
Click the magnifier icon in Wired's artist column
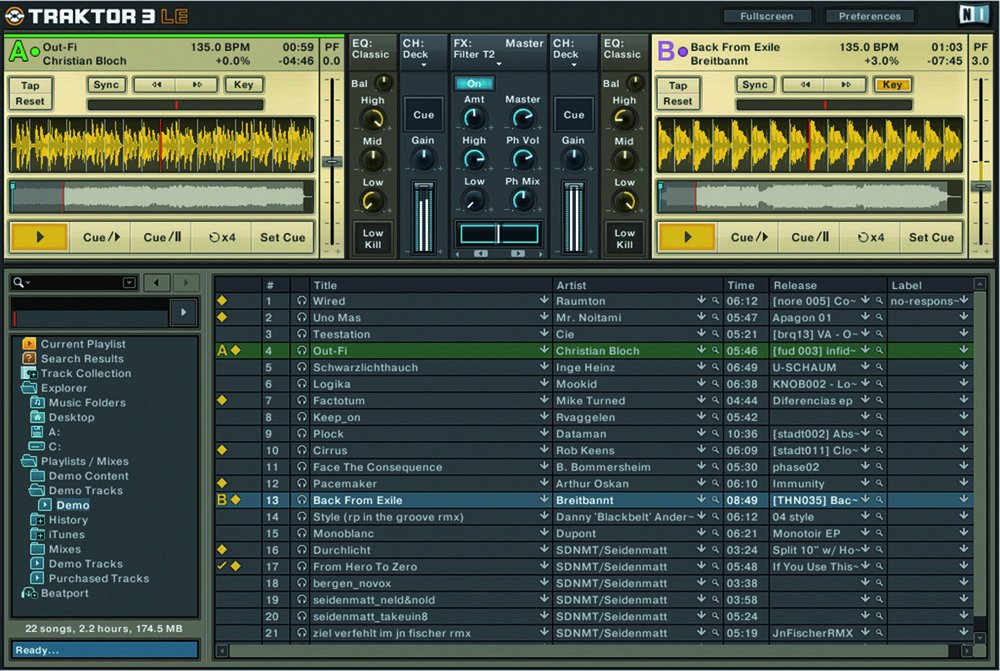716,301
